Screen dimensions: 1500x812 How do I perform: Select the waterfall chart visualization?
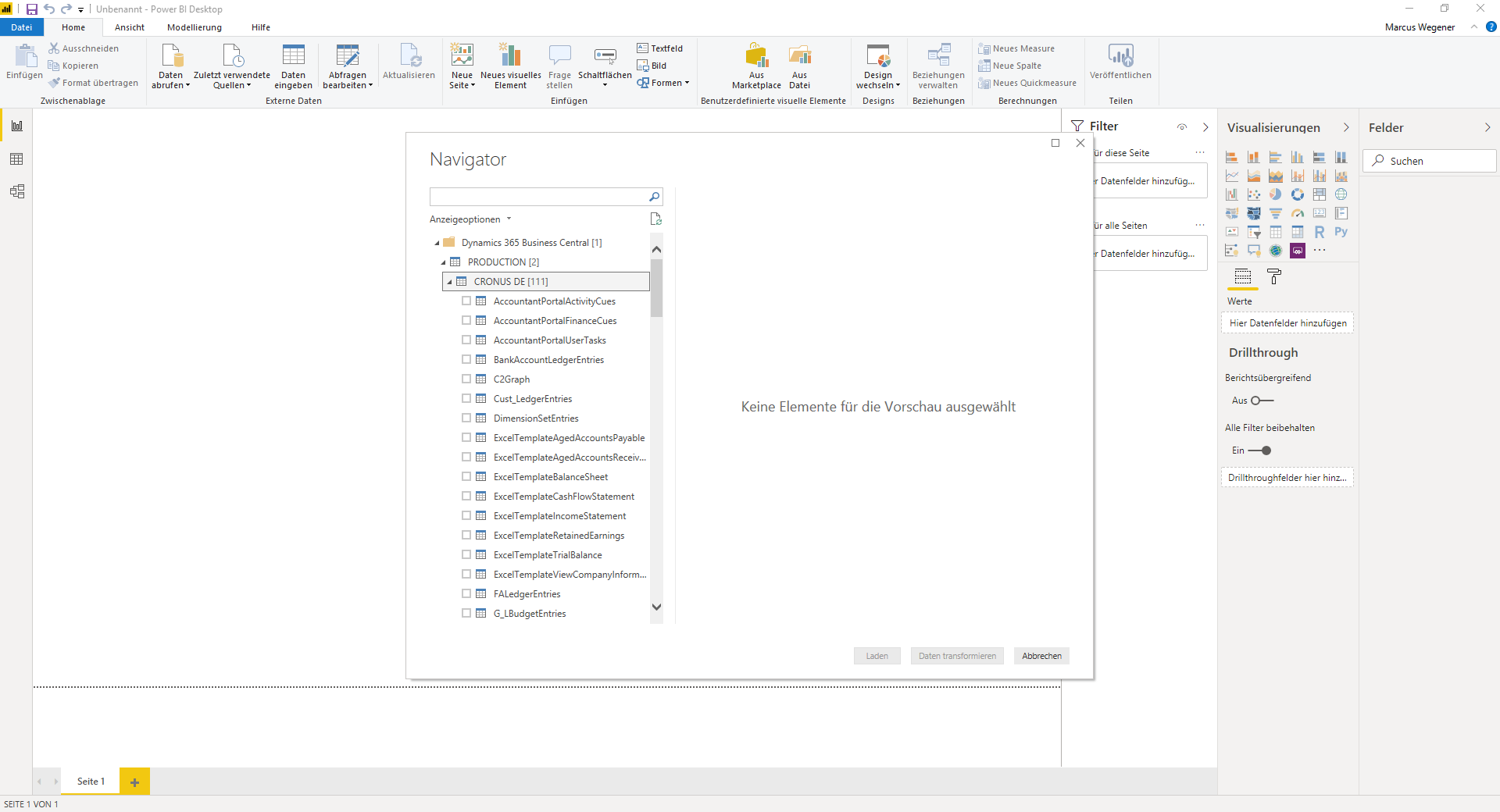pyautogui.click(x=1232, y=194)
